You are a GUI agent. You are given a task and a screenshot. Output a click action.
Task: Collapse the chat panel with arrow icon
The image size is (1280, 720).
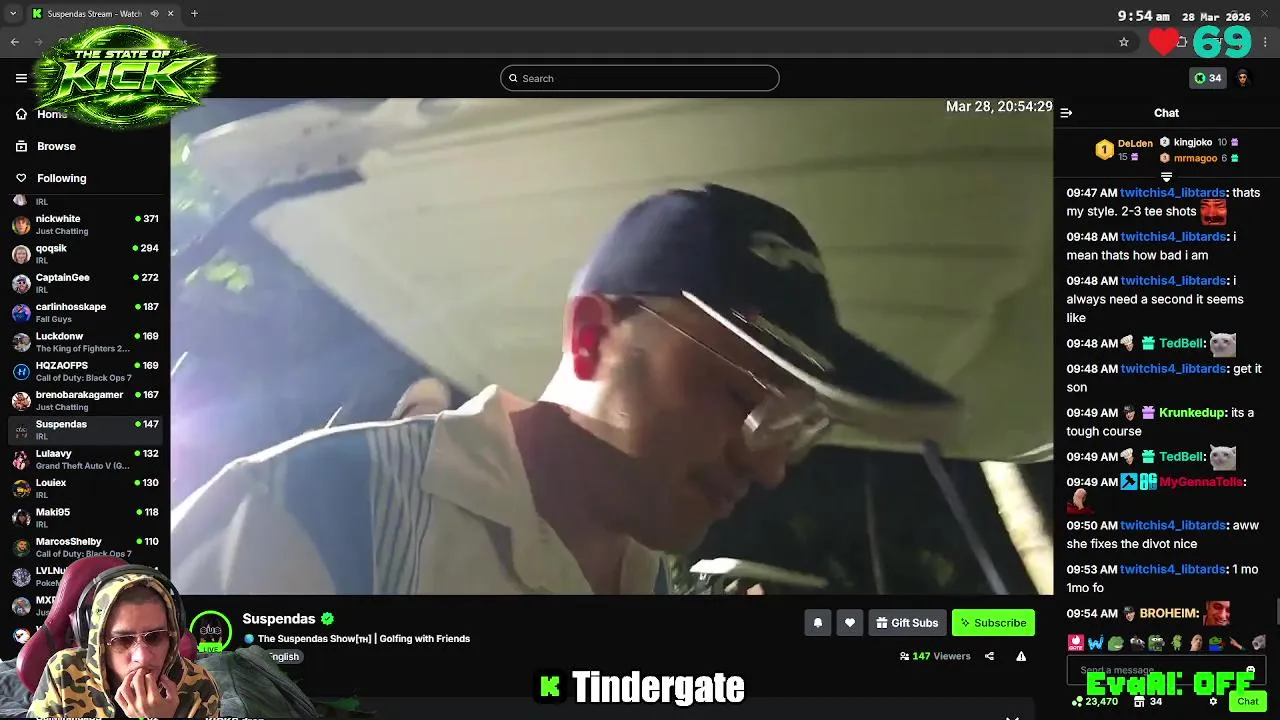coord(1066,113)
